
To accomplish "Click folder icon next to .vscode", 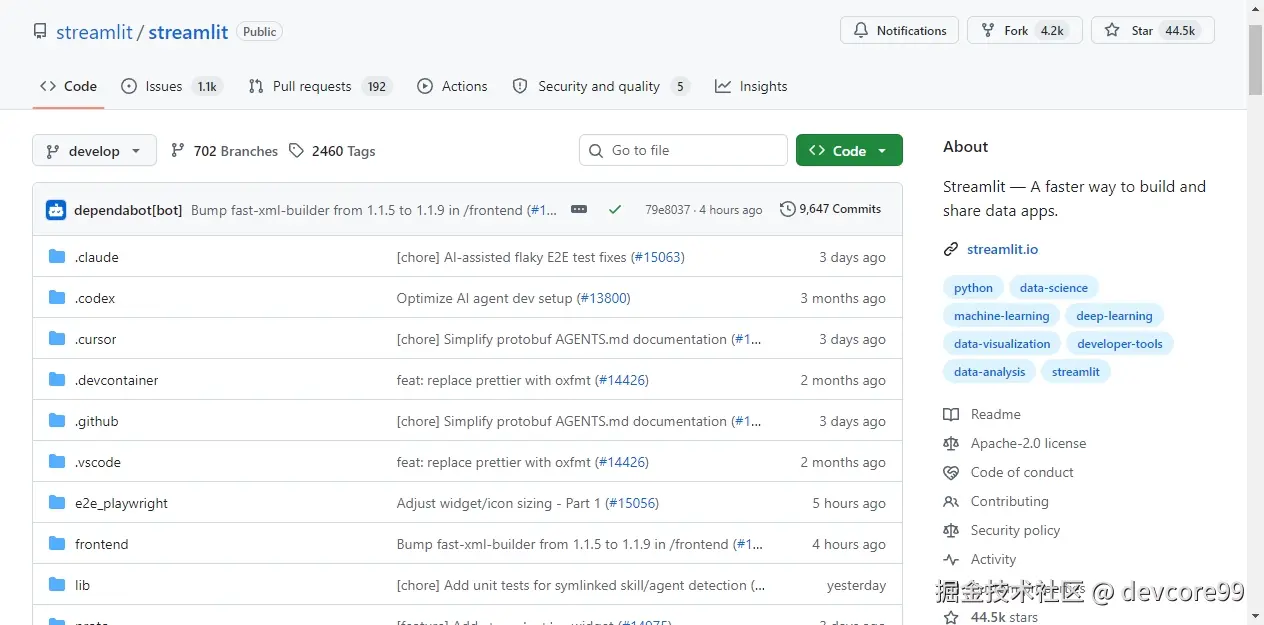I will point(57,462).
